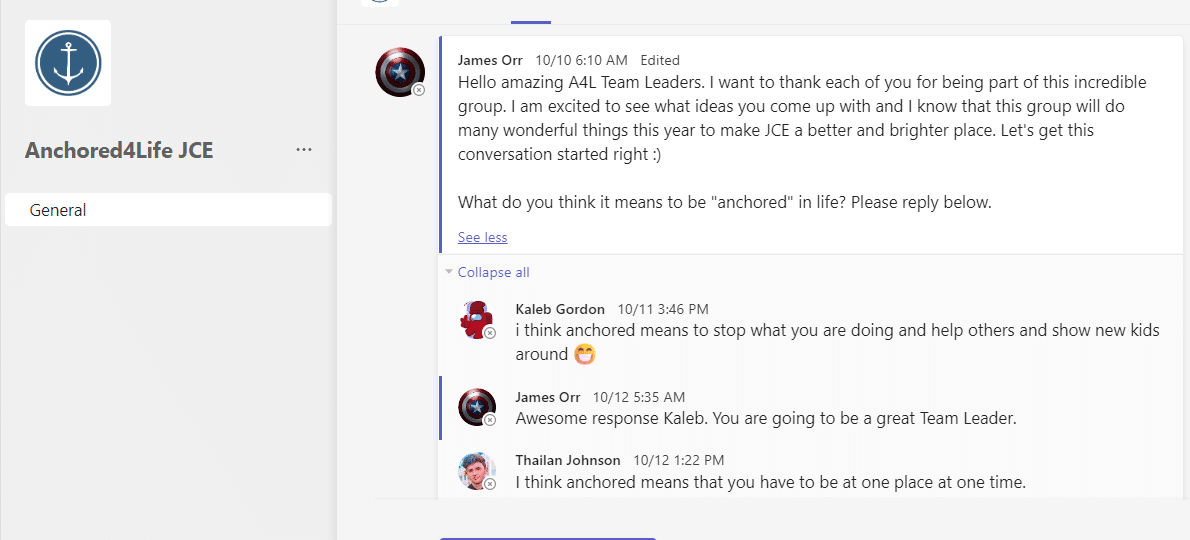Viewport: 1190px width, 540px height.
Task: Open Kaleb Gordon's avatar
Action: point(477,319)
